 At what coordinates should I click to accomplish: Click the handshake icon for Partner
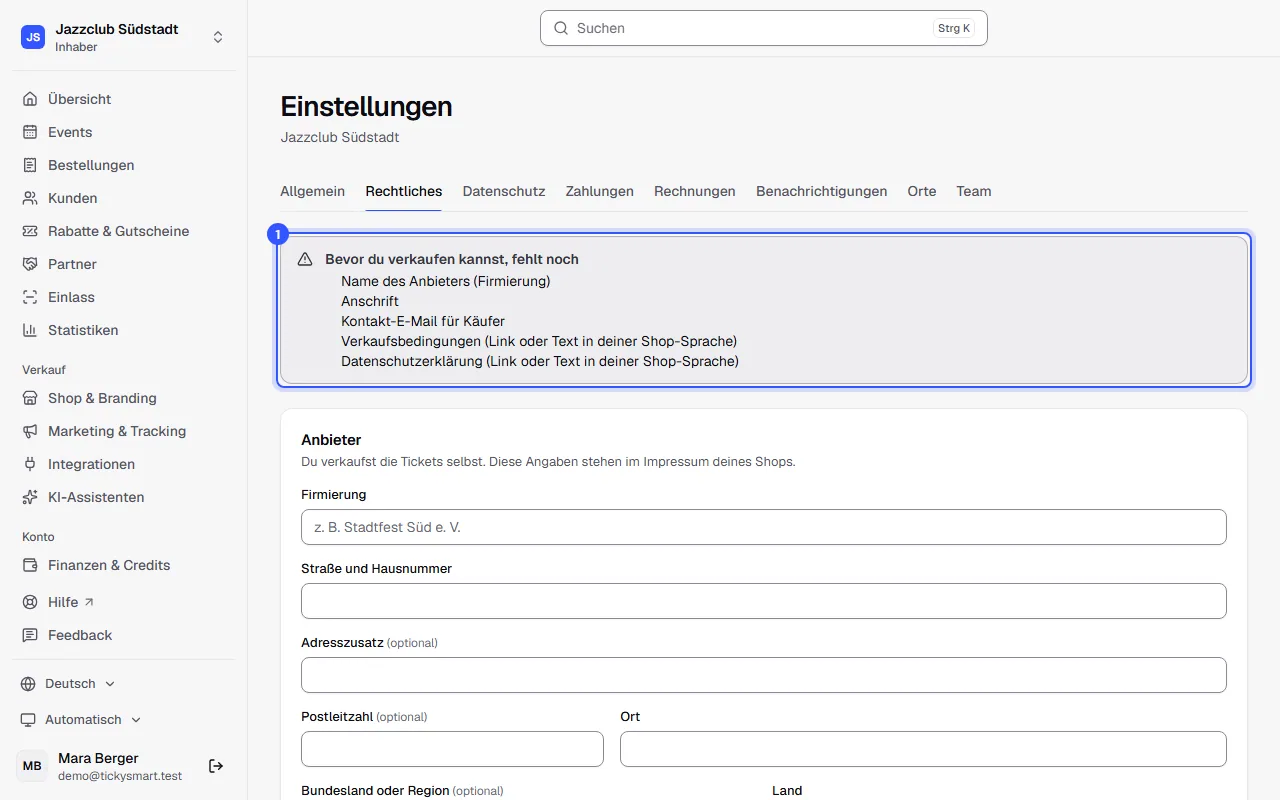tap(30, 264)
